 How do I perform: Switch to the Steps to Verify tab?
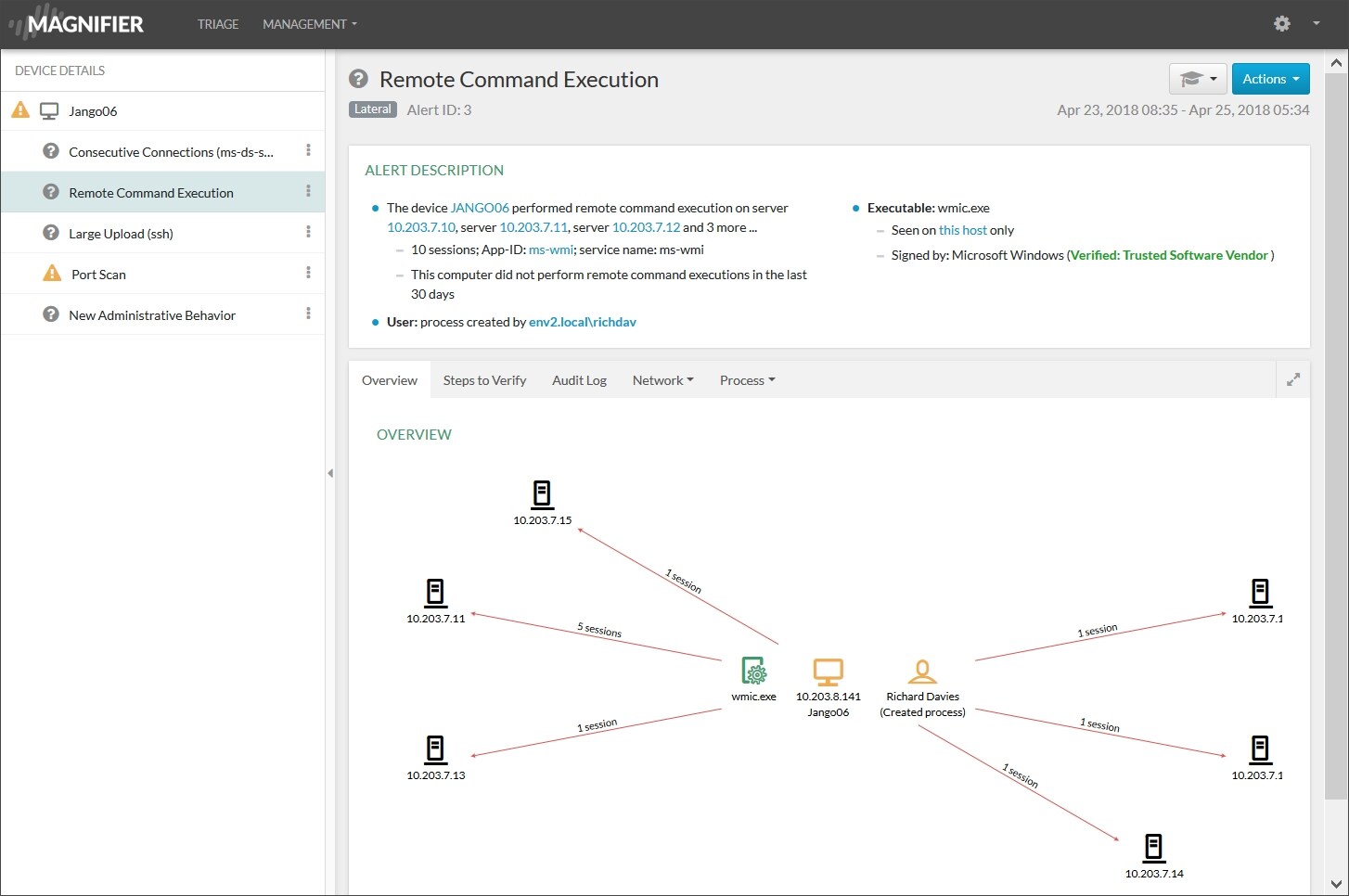pos(484,380)
